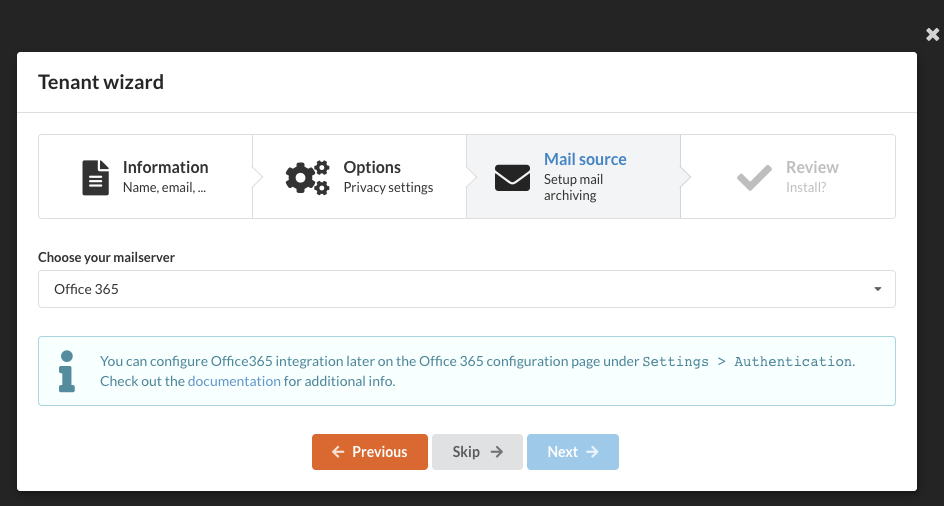Click the right arrow icon on Next button
The image size is (944, 506).
coord(592,452)
